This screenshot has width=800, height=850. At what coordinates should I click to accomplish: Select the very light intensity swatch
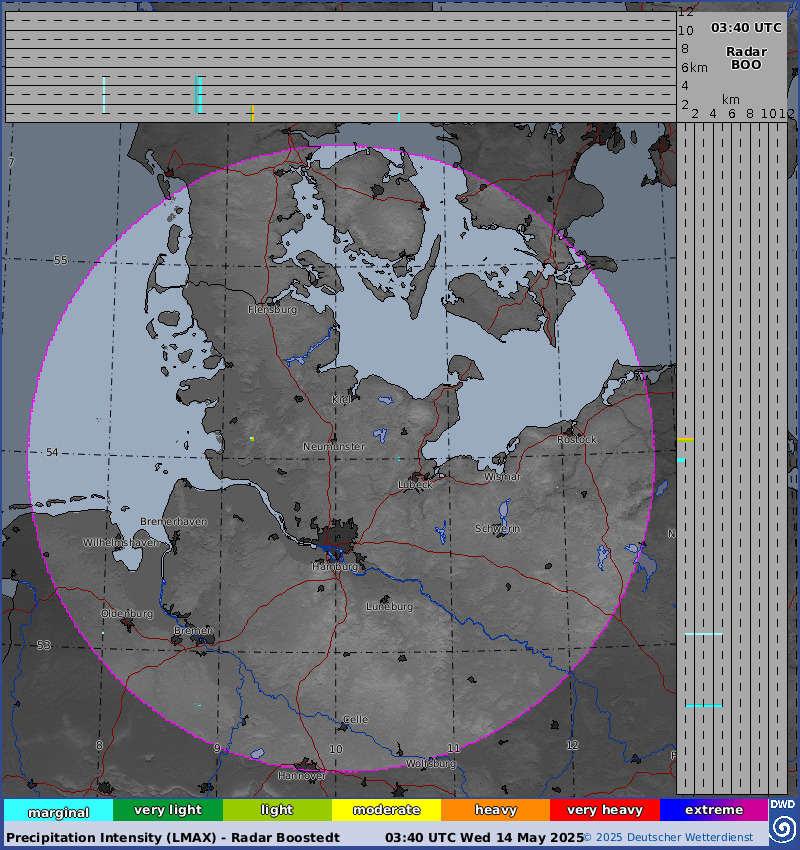tap(168, 810)
